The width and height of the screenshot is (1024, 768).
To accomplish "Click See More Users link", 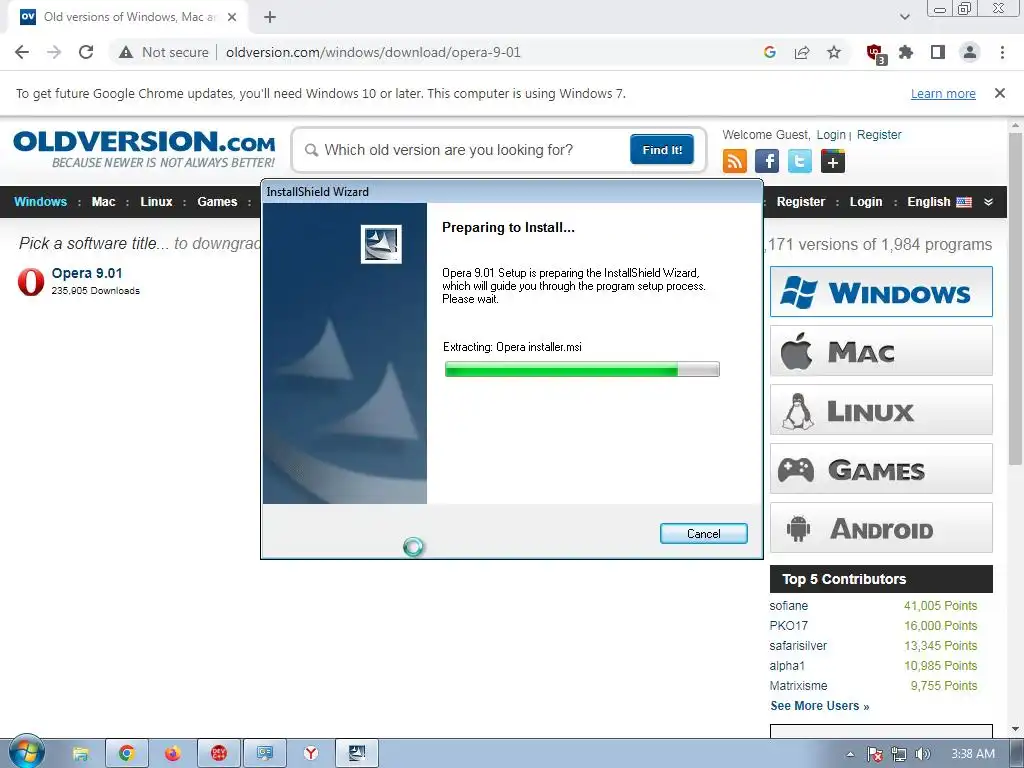I will click(x=820, y=706).
